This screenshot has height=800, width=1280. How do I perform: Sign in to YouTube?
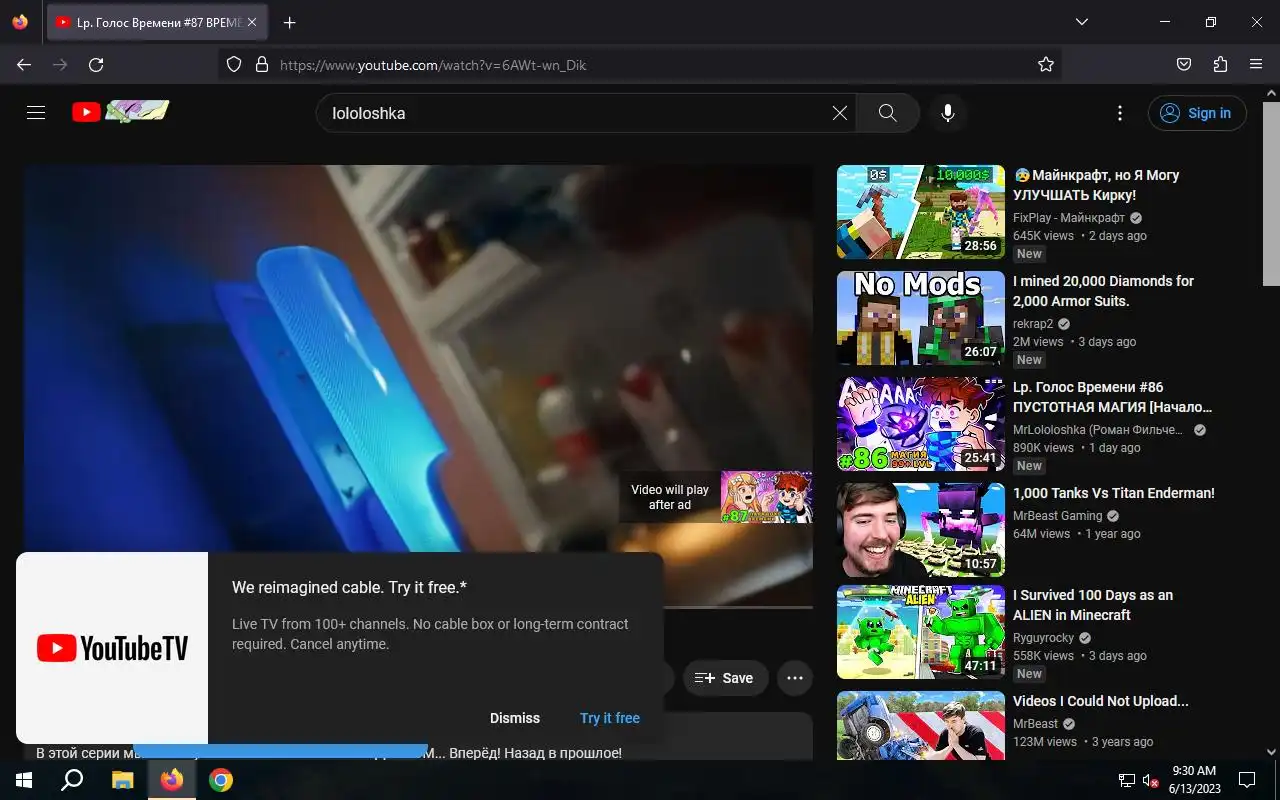[x=1197, y=113]
